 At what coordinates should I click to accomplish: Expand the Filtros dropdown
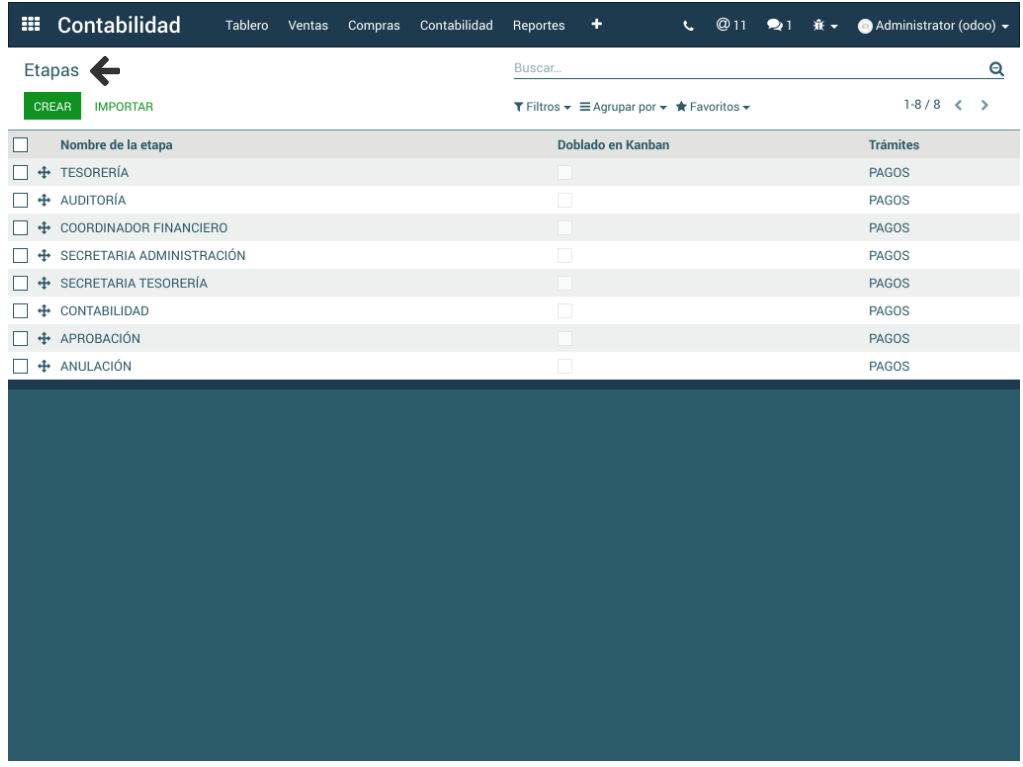tap(543, 107)
